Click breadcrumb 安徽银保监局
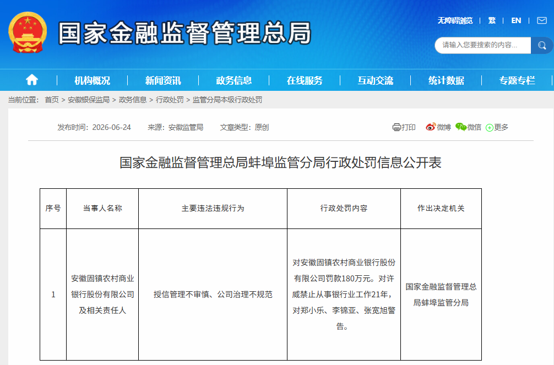The width and height of the screenshot is (554, 365). (x=89, y=100)
